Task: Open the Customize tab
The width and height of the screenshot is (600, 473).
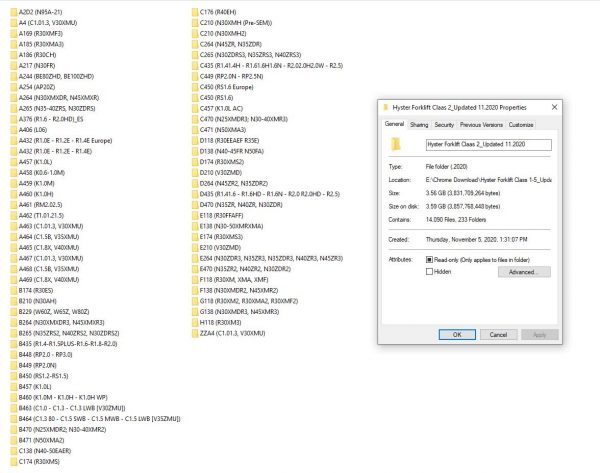Action: (x=521, y=125)
